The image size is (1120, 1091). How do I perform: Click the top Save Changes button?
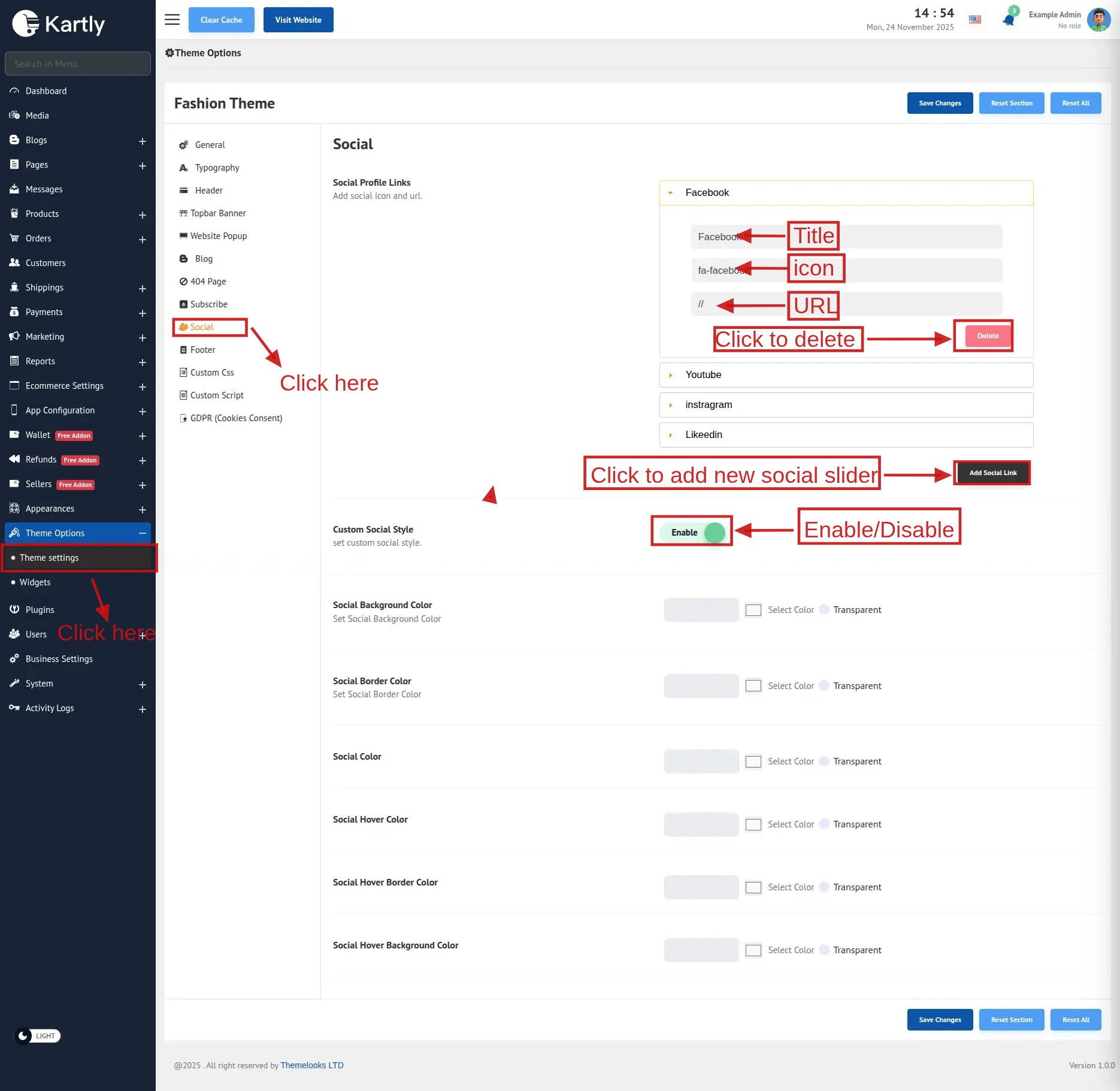(x=939, y=103)
